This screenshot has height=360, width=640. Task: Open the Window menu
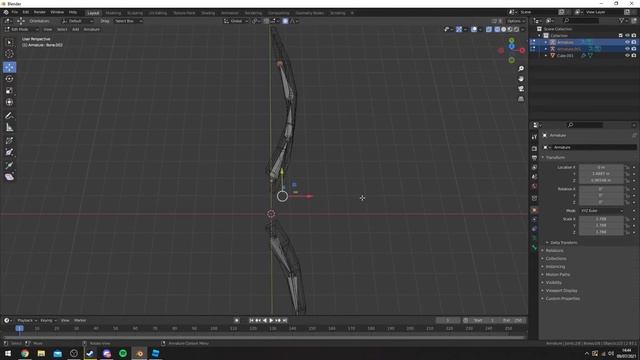tap(57, 12)
